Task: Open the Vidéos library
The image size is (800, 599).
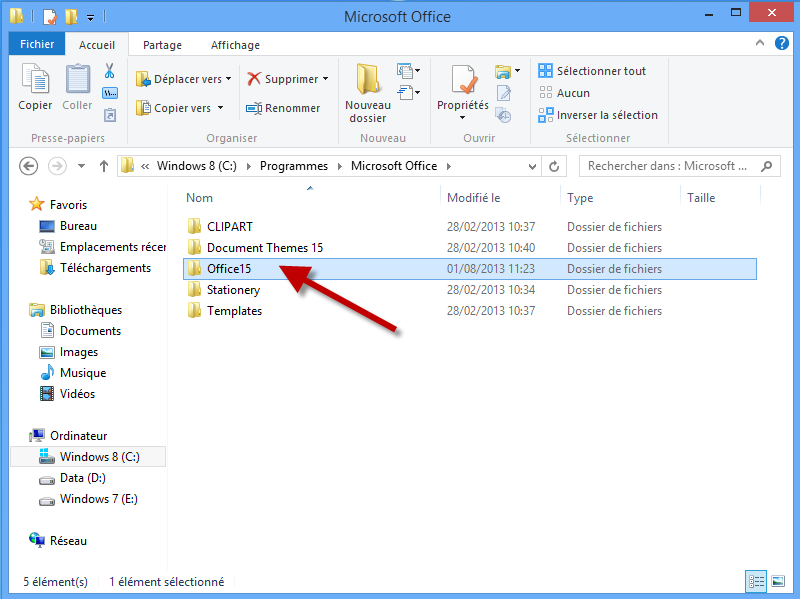Action: click(77, 394)
